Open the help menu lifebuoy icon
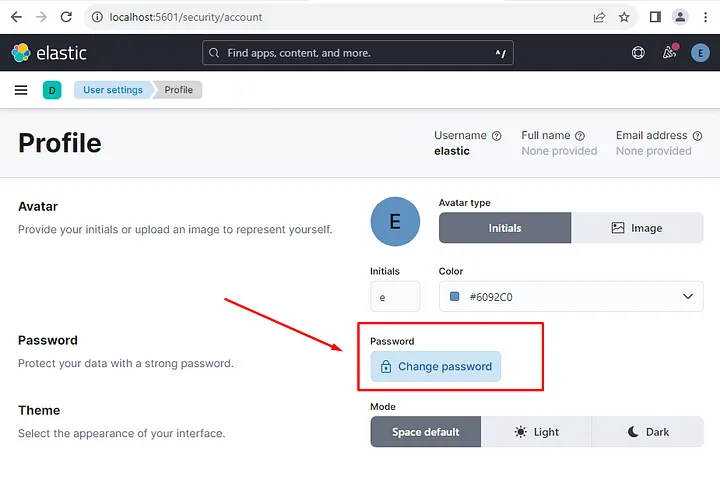Screen dimensions: 720x500 638,53
